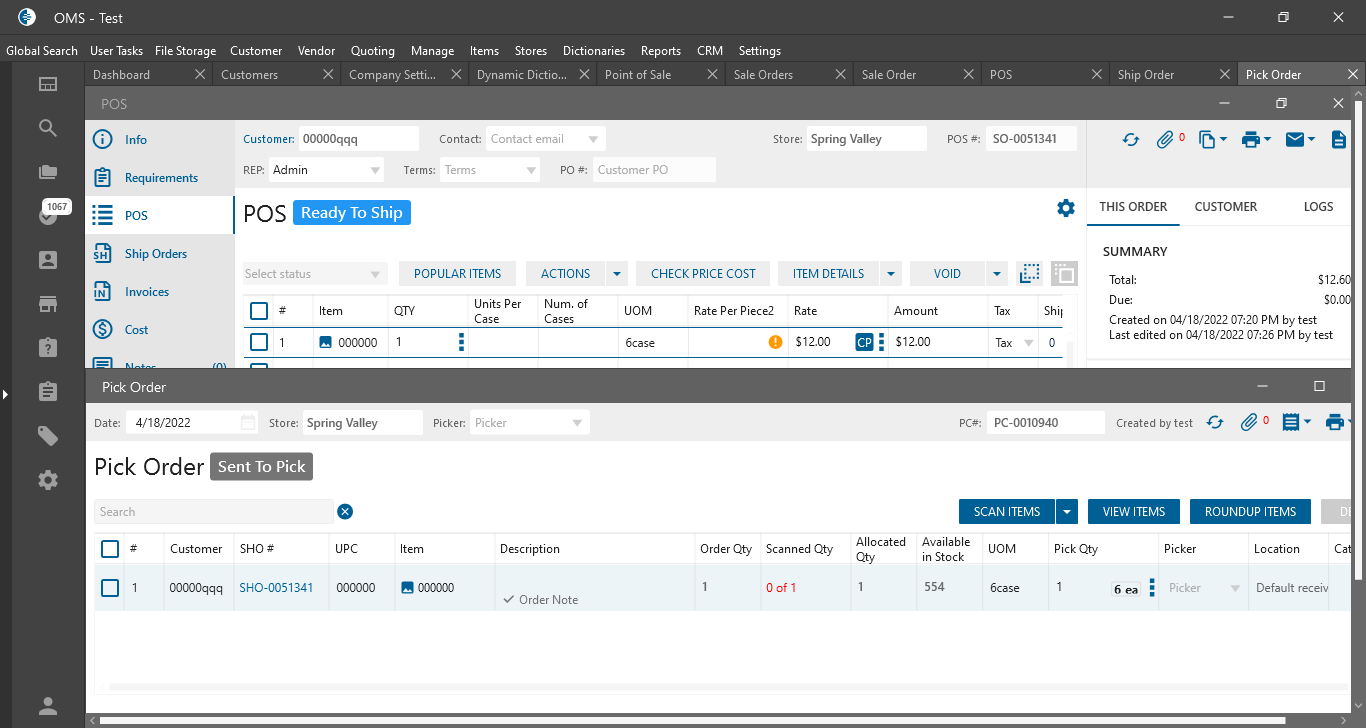Open the search icon in left sidebar
Viewport: 1366px width, 728px height.
click(x=48, y=128)
